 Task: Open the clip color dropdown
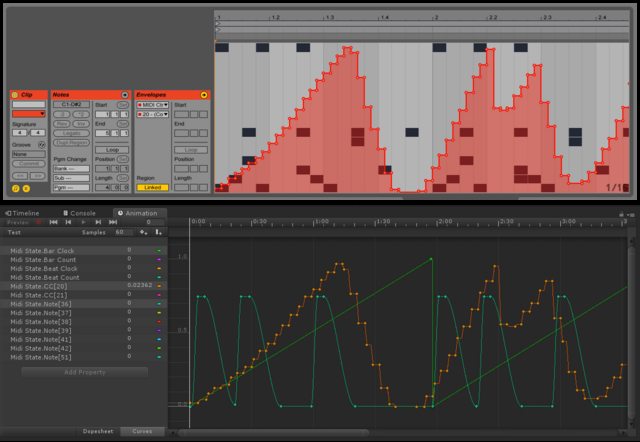[29, 114]
